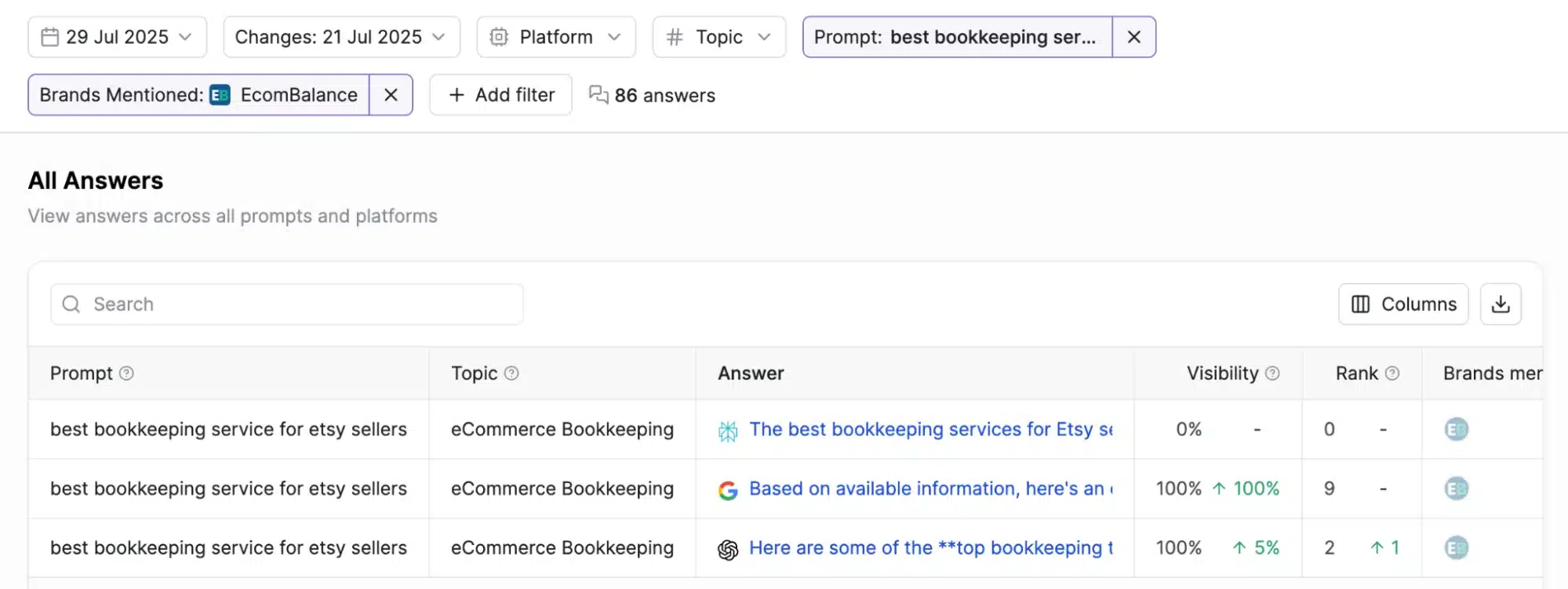Click the Add filter button
1568x589 pixels.
tap(500, 95)
